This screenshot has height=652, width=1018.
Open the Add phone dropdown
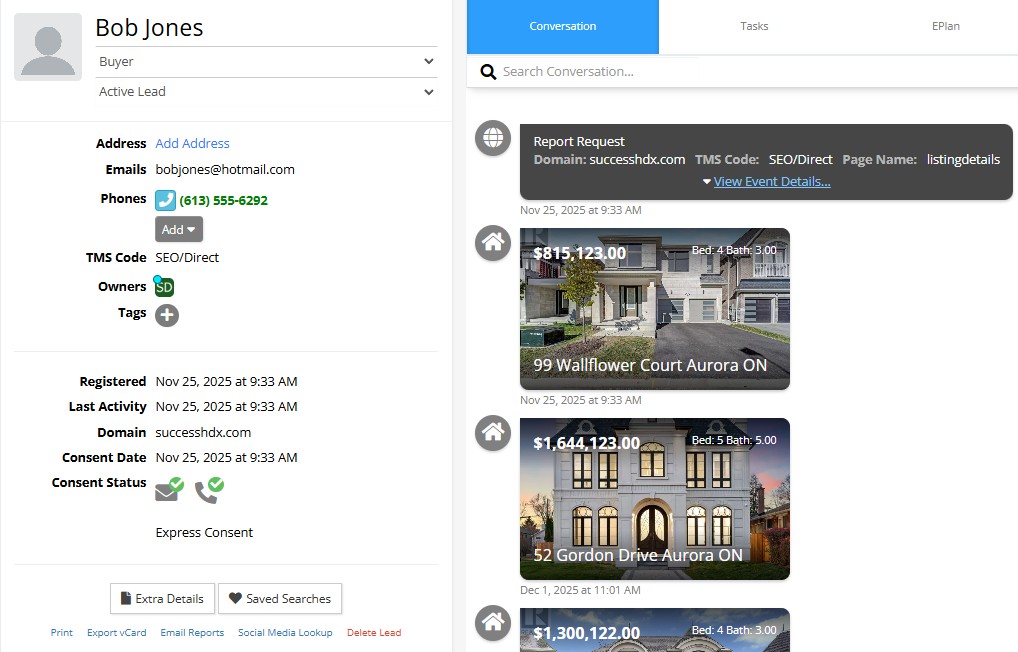click(179, 229)
